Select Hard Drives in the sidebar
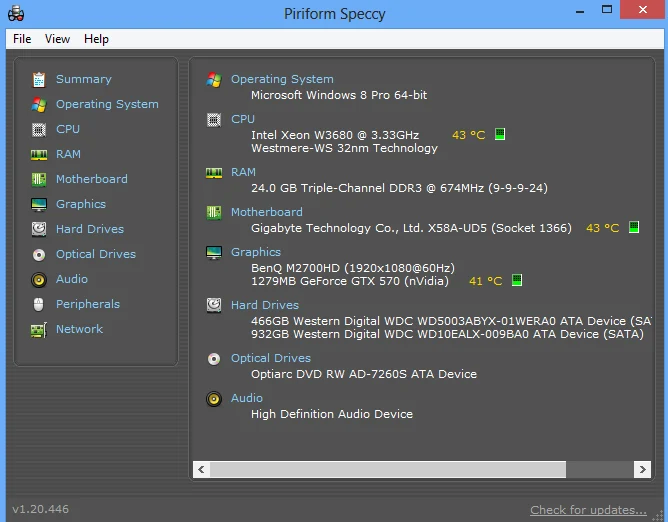Viewport: 668px width, 522px height. point(90,229)
